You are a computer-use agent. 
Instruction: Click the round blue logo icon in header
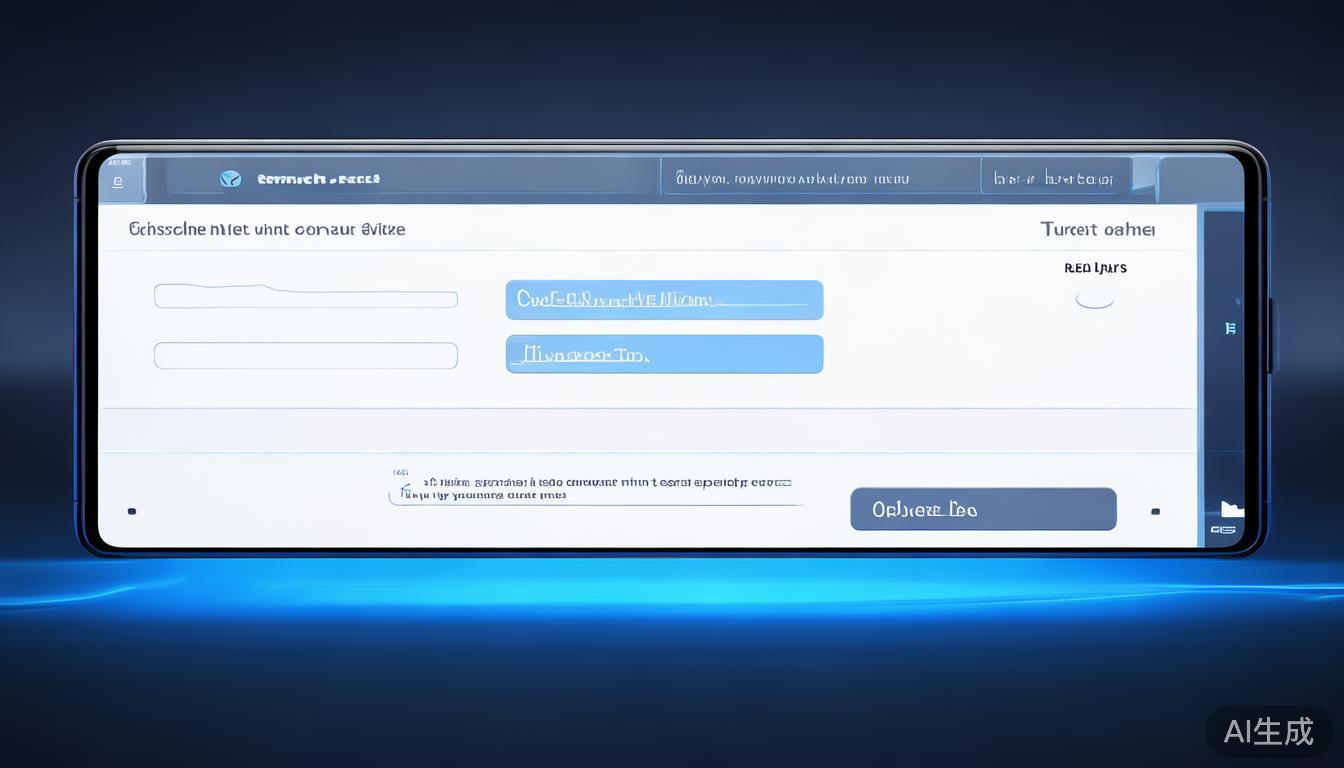pyautogui.click(x=230, y=179)
